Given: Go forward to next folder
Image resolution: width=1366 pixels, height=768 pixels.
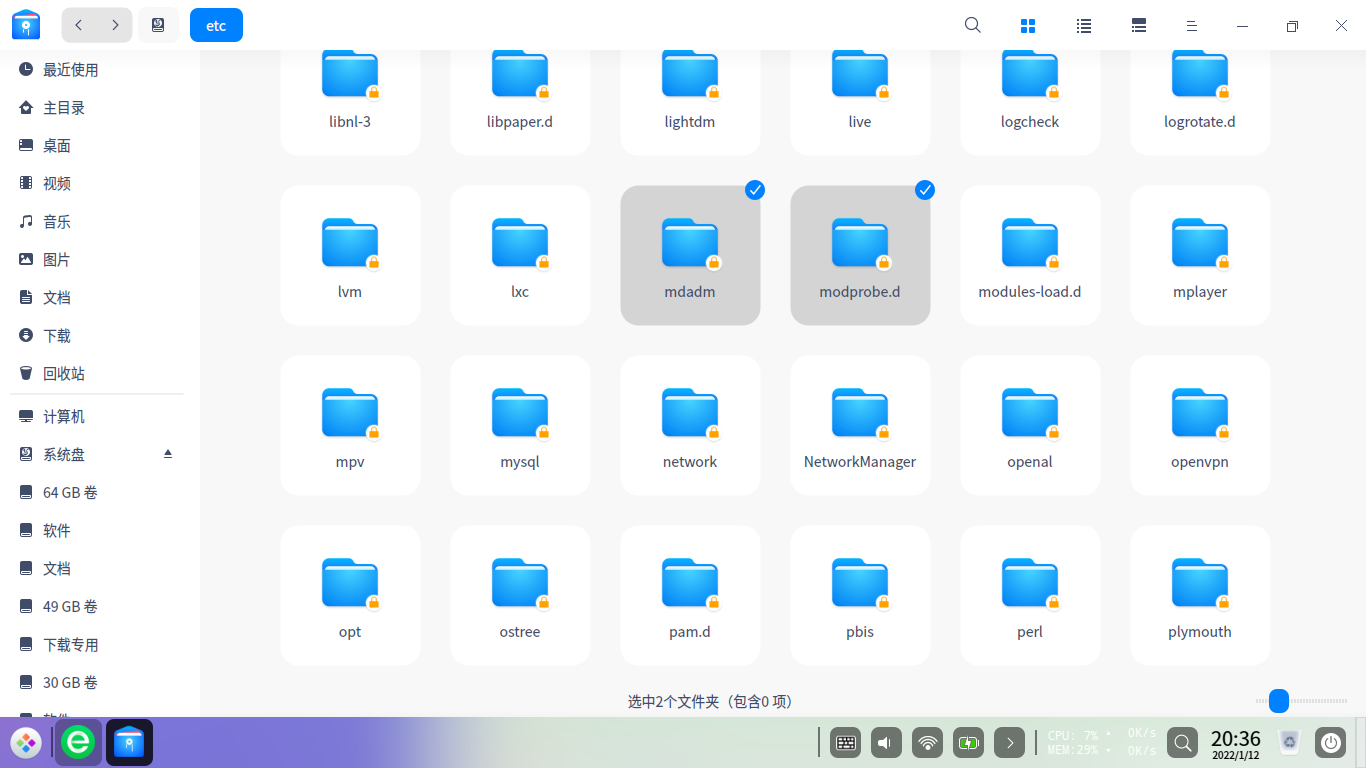Looking at the screenshot, I should coord(115,25).
